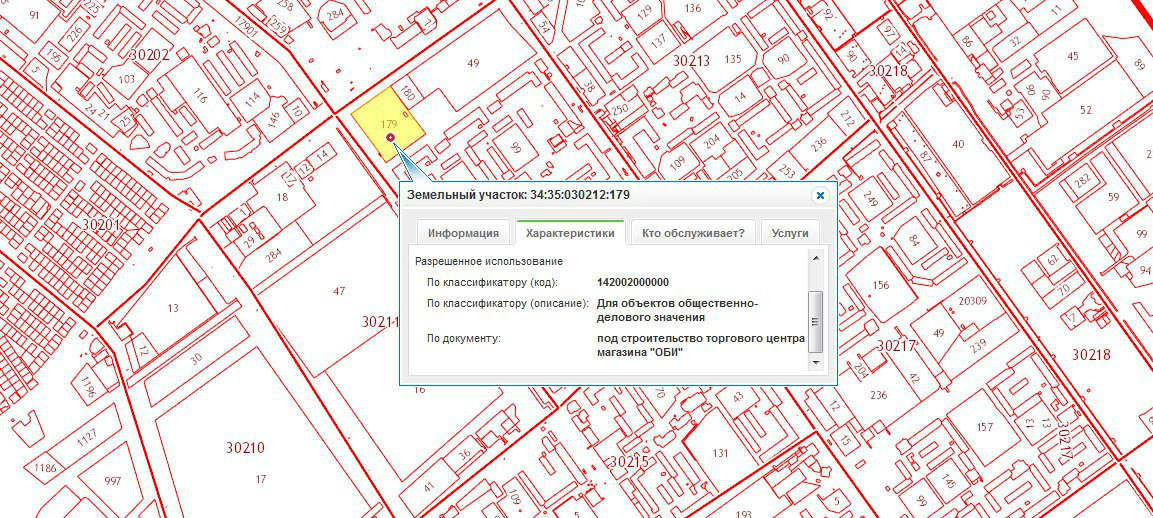Click the classifier code value 142002000000
1153x518 pixels.
[x=633, y=282]
